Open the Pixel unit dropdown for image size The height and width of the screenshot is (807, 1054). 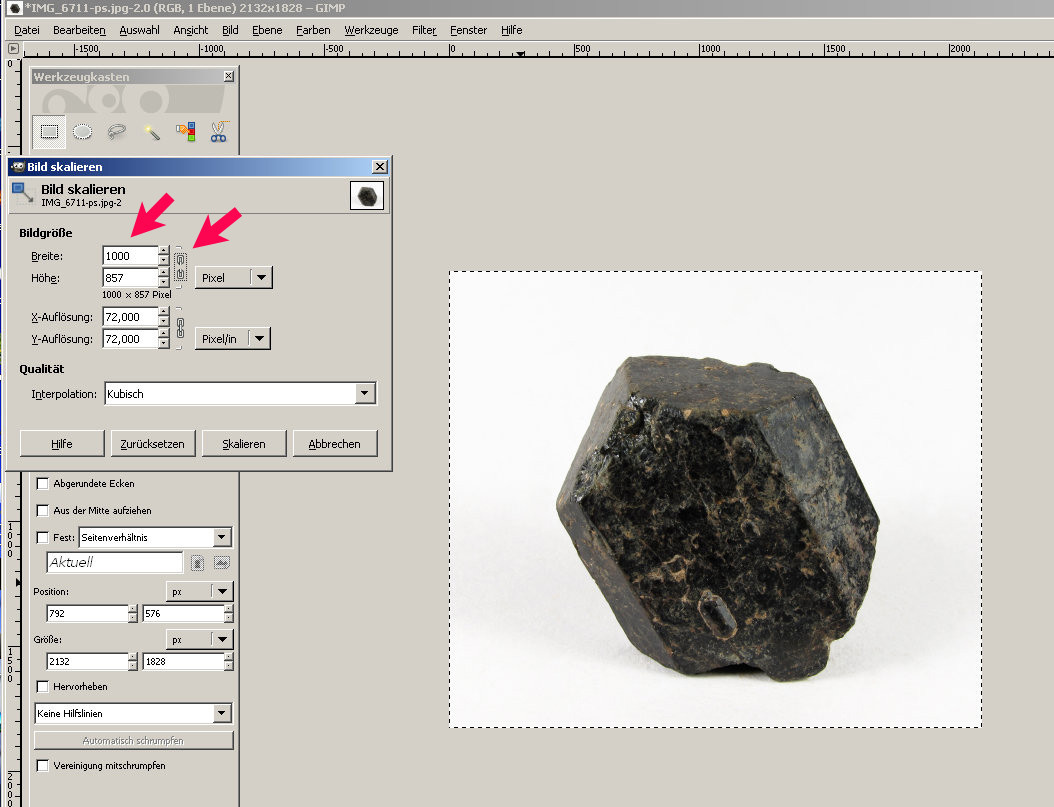click(x=233, y=278)
